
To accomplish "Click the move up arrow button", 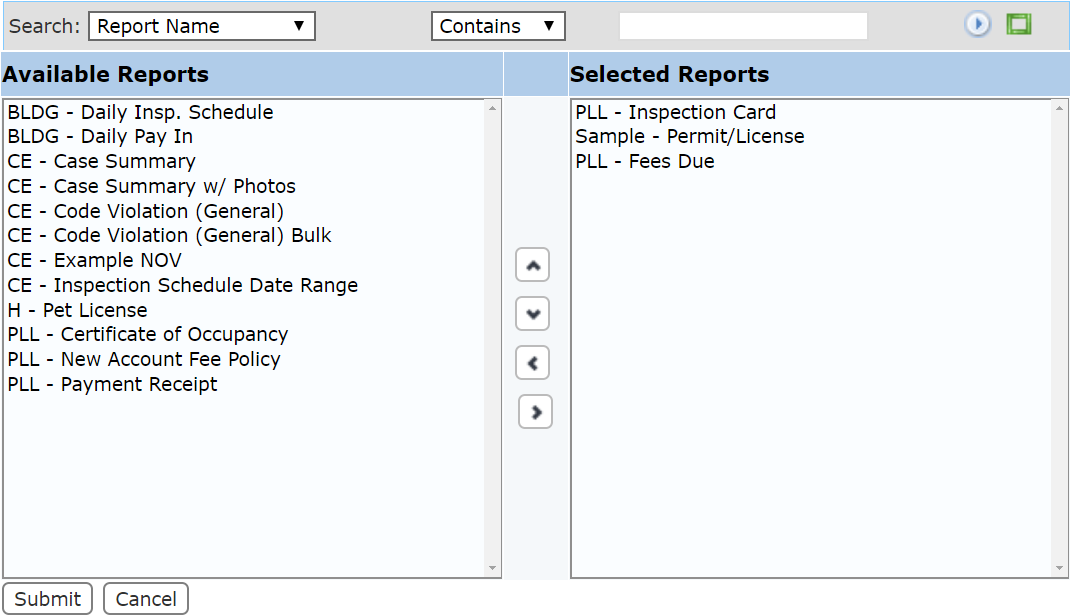I will (532, 265).
